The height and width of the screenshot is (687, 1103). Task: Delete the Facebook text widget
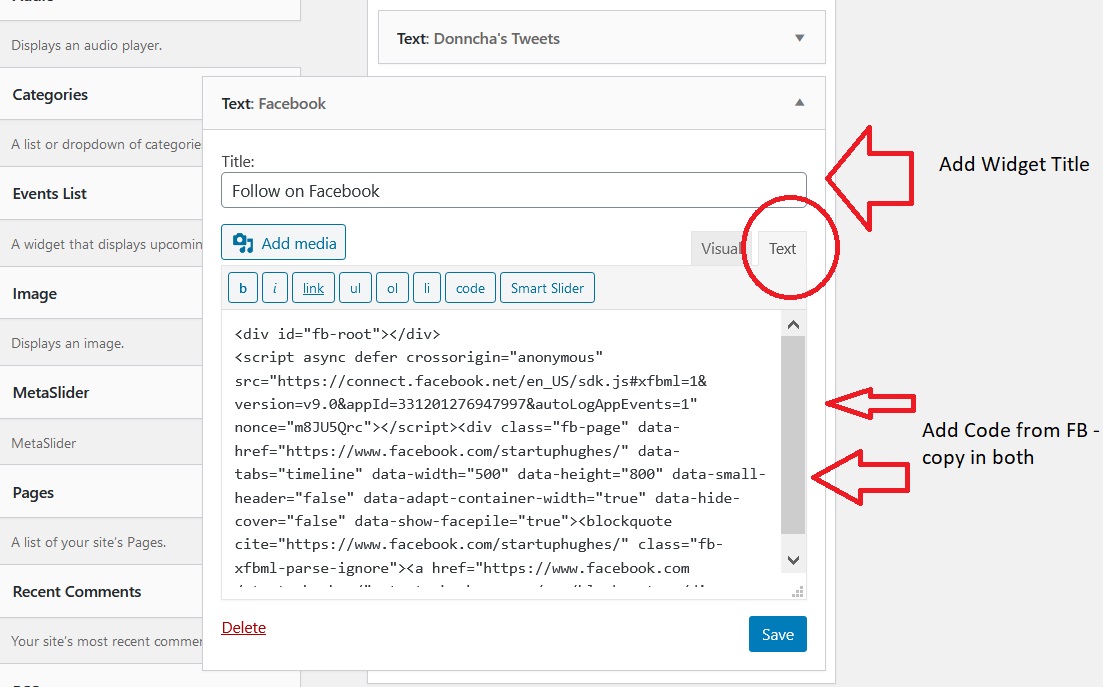coord(243,627)
